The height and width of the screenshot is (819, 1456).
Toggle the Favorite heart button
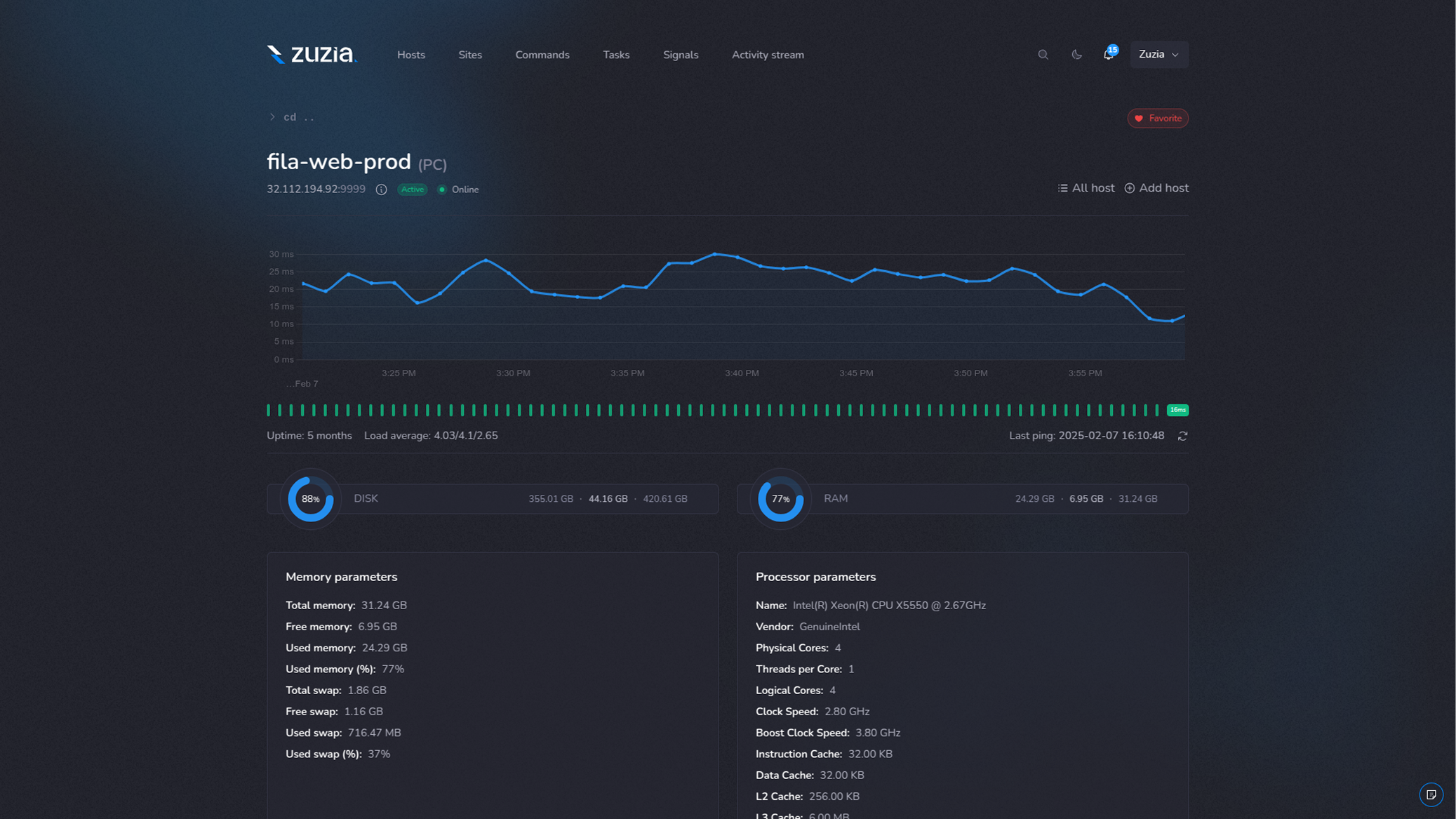[x=1158, y=118]
